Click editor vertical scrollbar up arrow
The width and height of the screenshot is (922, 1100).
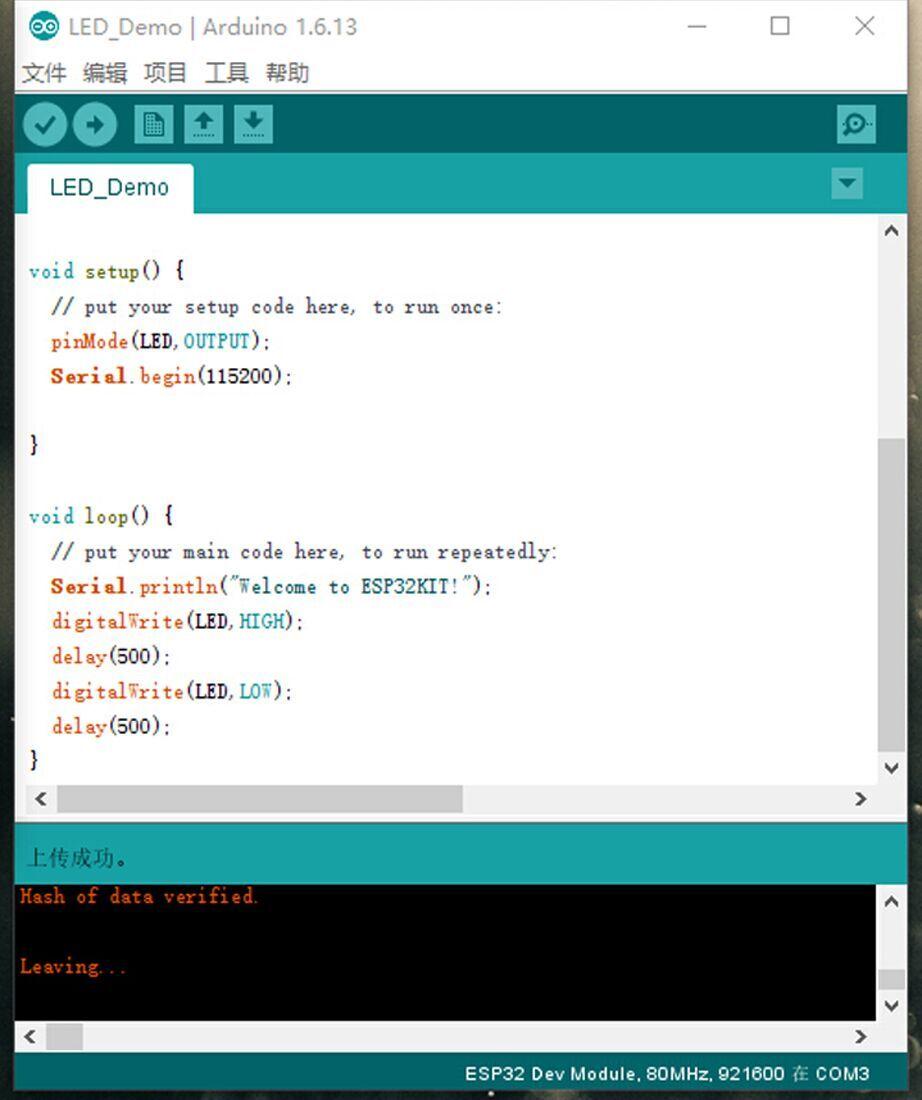891,231
